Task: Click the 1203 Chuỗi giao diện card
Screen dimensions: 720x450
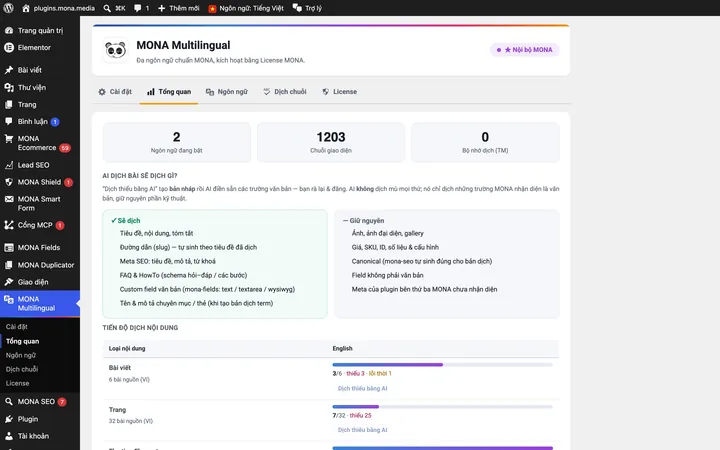Action: pyautogui.click(x=331, y=142)
